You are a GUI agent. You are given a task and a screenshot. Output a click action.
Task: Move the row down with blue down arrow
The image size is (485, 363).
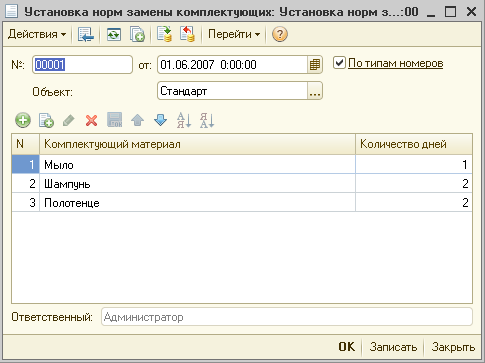(x=160, y=120)
